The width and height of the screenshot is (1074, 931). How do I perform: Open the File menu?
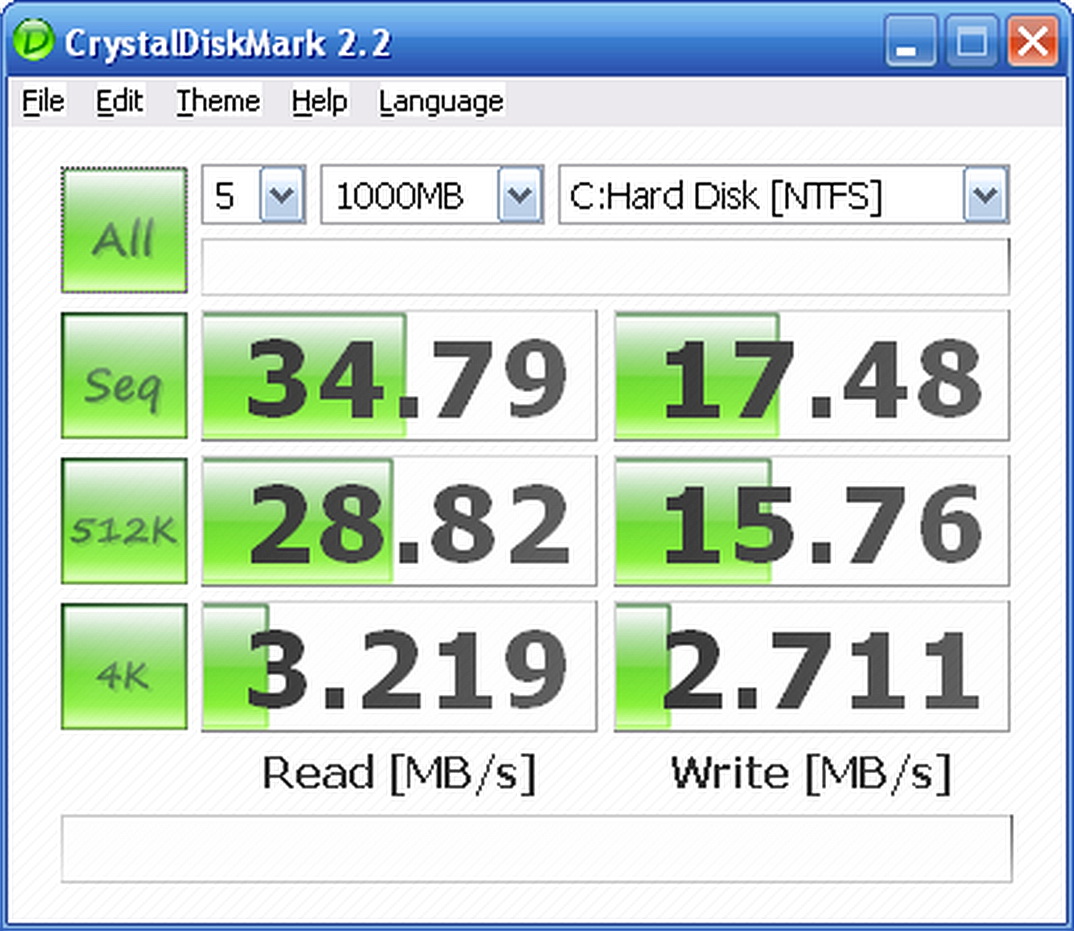pos(43,101)
